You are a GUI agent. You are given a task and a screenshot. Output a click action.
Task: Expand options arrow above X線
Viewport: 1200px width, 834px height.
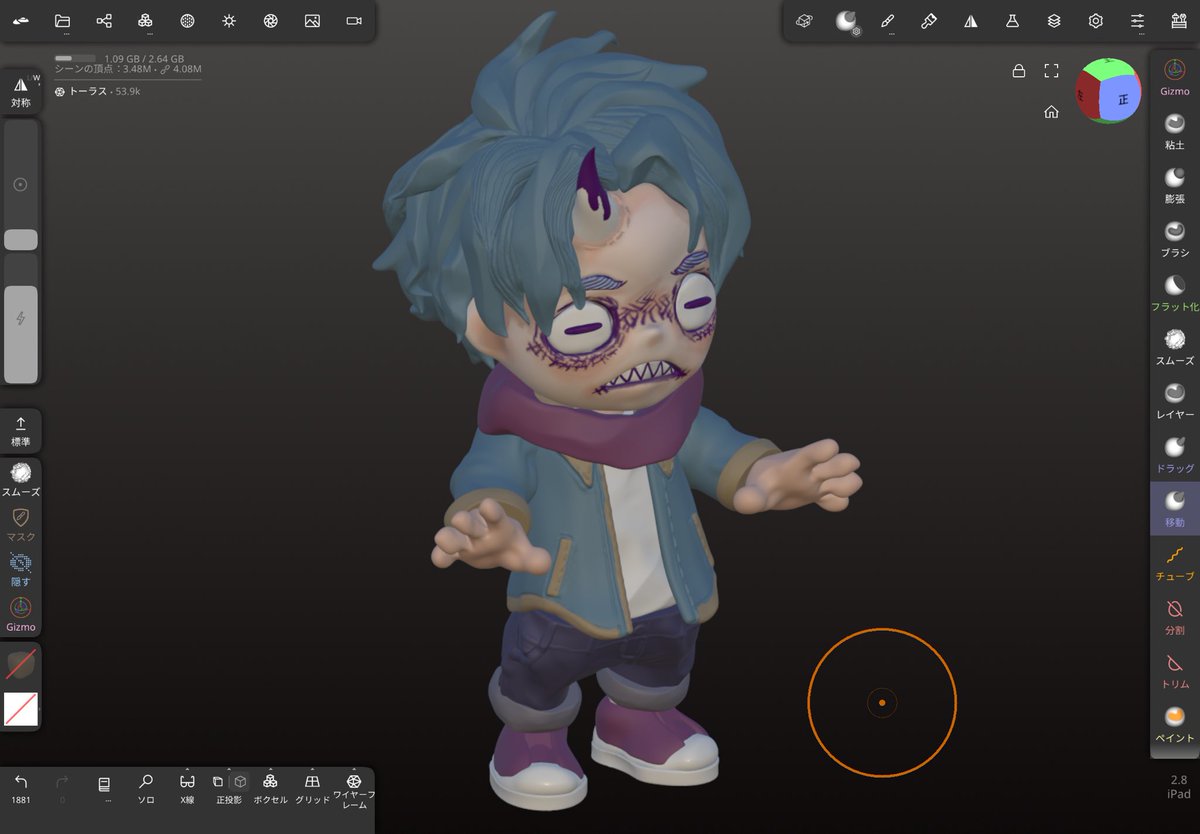(187, 770)
